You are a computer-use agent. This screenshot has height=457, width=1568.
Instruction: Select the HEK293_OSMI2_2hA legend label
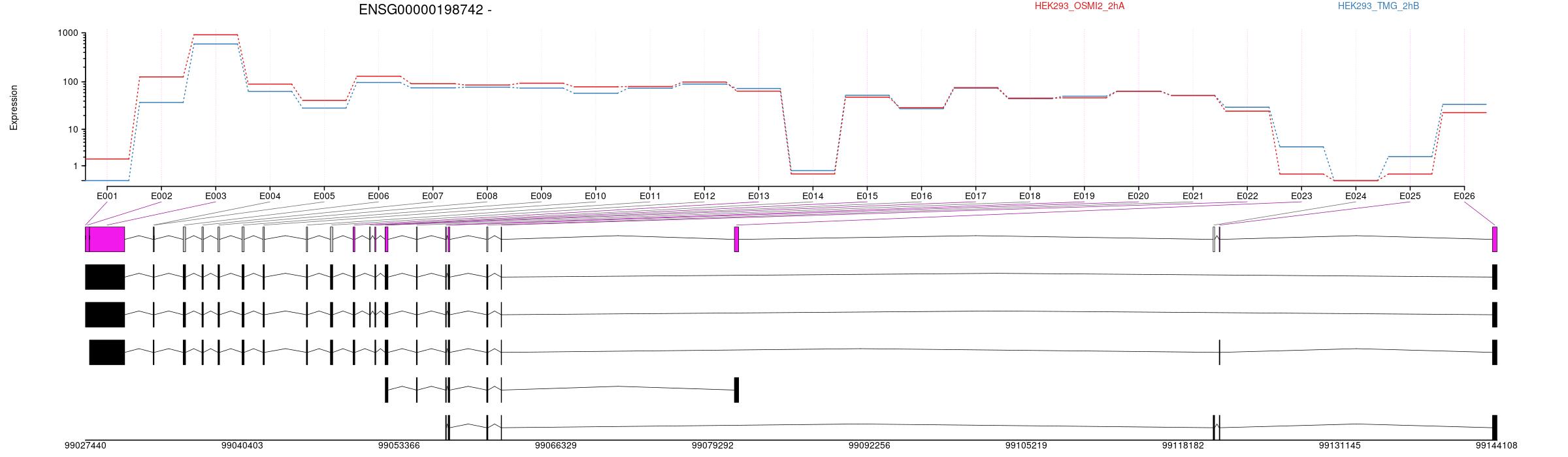pos(1079,6)
